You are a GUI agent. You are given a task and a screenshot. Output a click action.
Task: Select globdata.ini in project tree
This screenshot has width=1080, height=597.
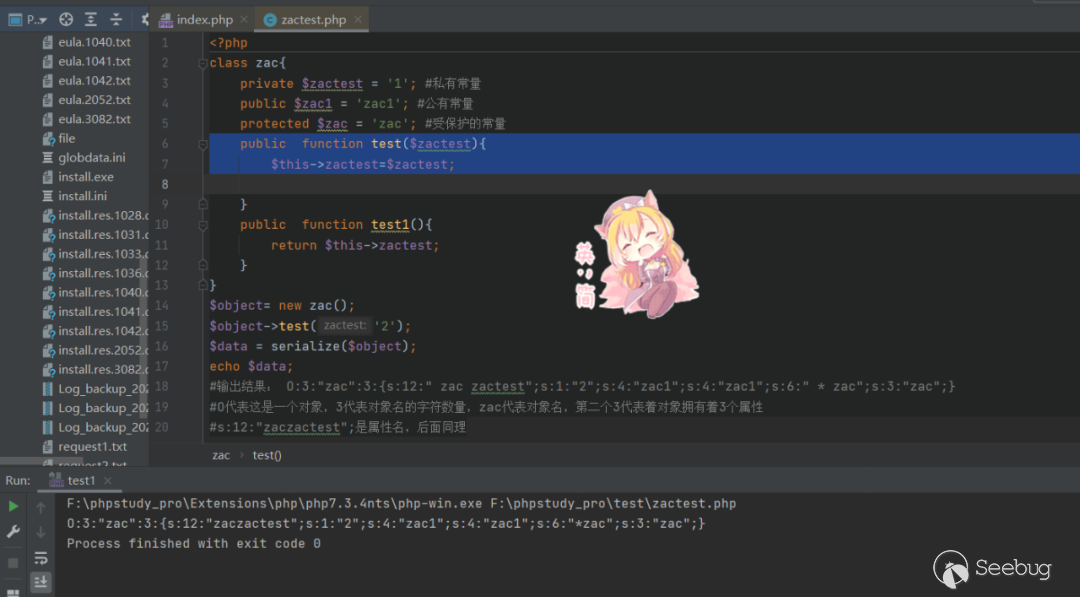click(x=92, y=158)
